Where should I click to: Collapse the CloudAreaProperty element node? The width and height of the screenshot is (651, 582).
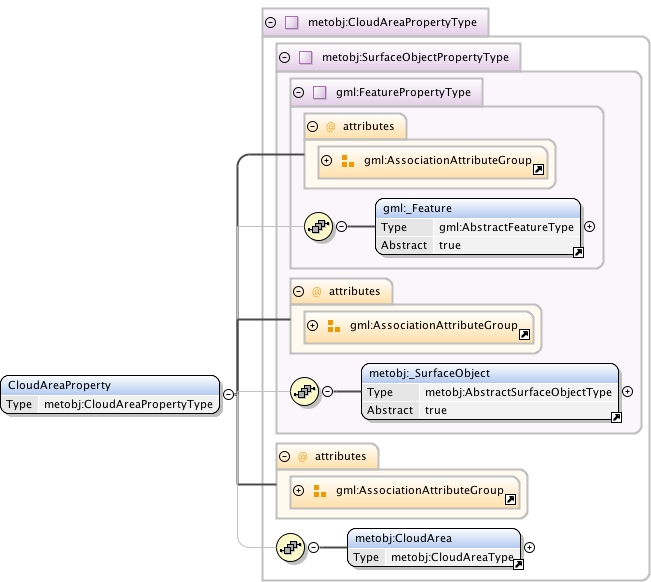click(x=228, y=394)
